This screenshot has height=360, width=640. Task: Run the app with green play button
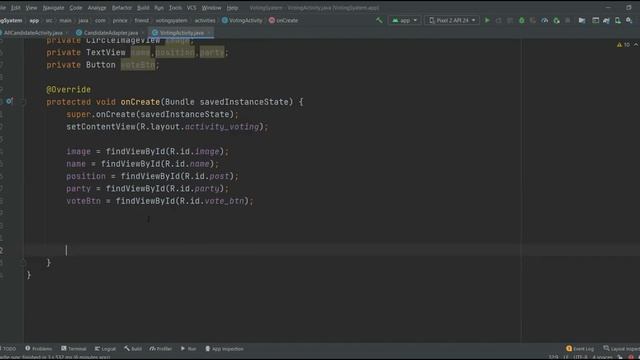(487, 20)
